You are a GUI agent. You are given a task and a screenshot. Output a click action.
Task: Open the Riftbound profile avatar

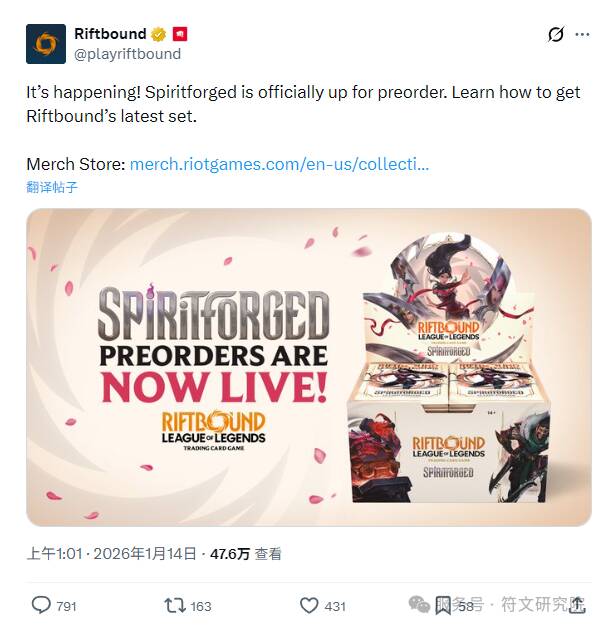[46, 44]
